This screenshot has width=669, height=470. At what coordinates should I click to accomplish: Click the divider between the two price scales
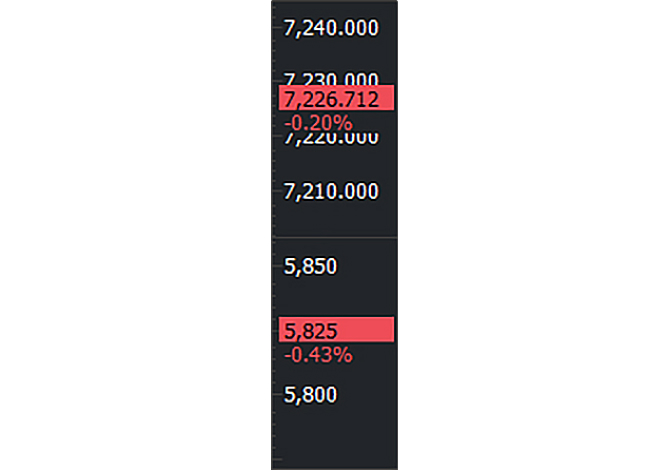335,237
